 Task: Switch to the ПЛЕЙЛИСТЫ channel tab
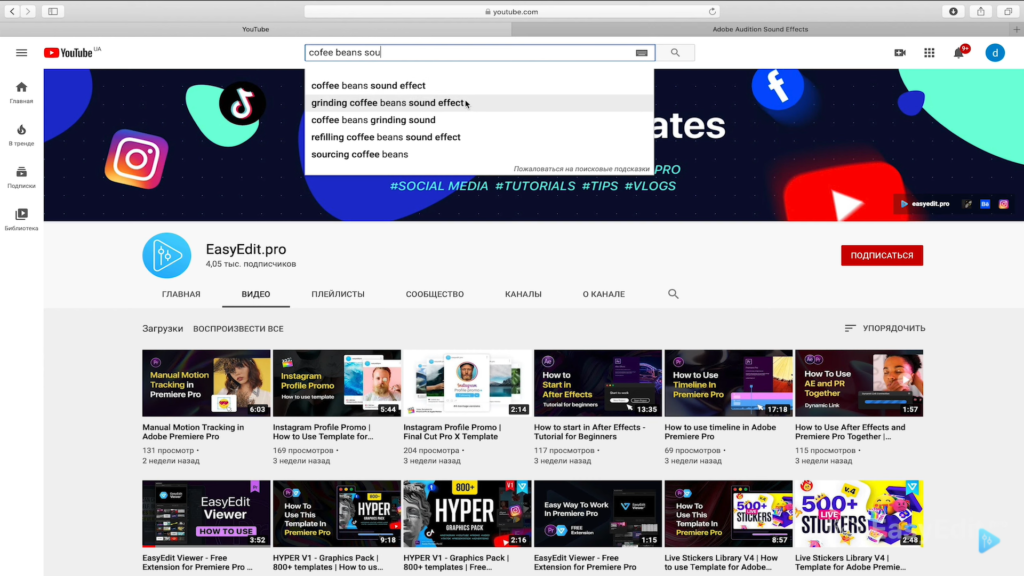tap(338, 294)
